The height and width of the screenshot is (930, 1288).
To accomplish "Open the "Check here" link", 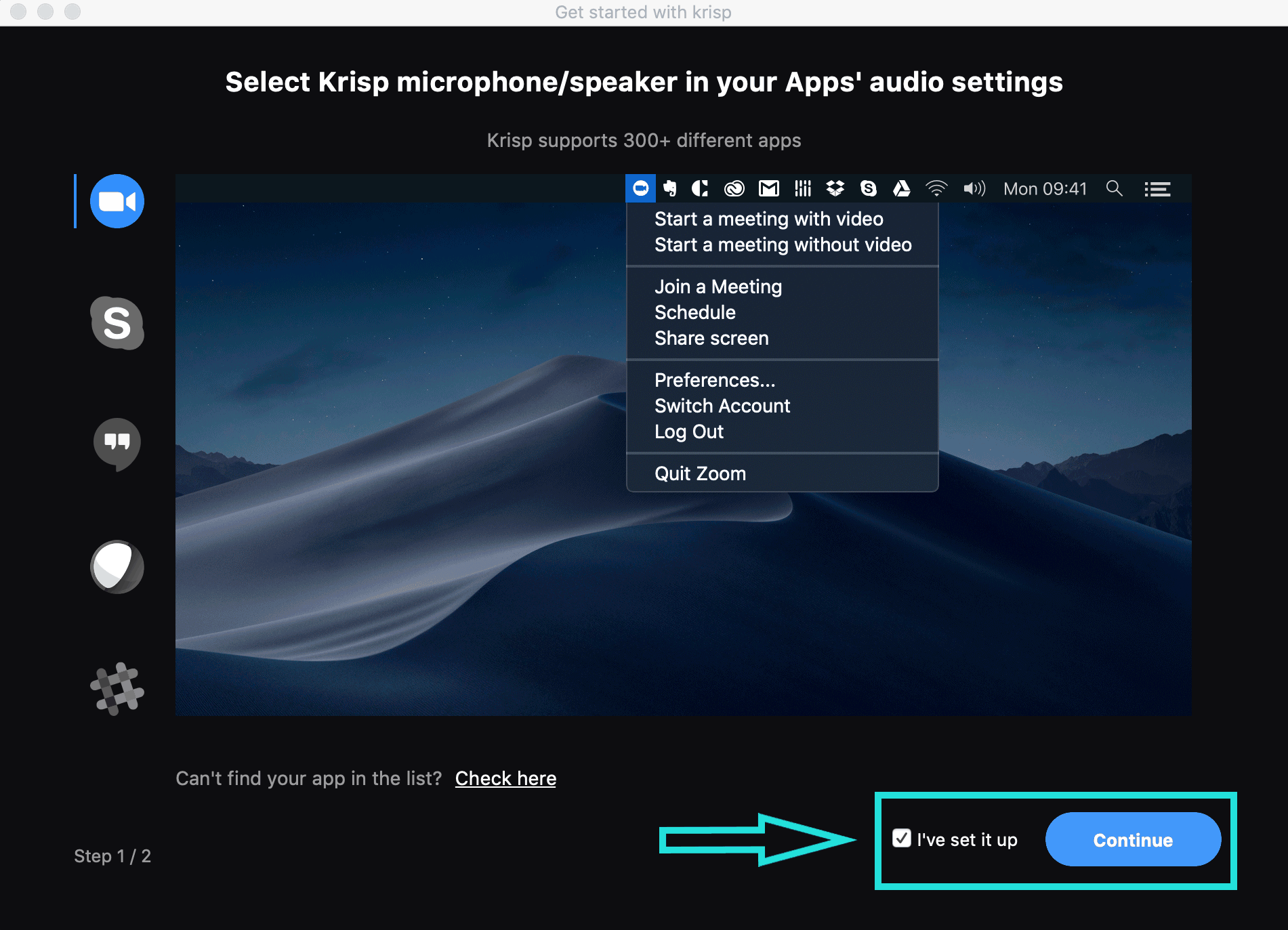I will pyautogui.click(x=505, y=778).
